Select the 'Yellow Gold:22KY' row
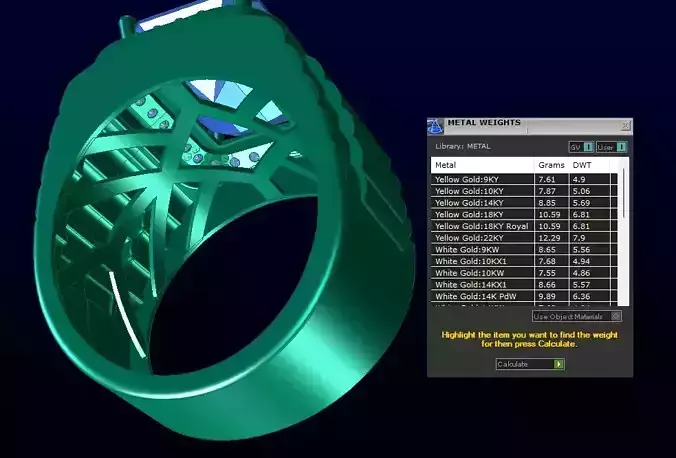Screen dimensions: 676x458 524,238
